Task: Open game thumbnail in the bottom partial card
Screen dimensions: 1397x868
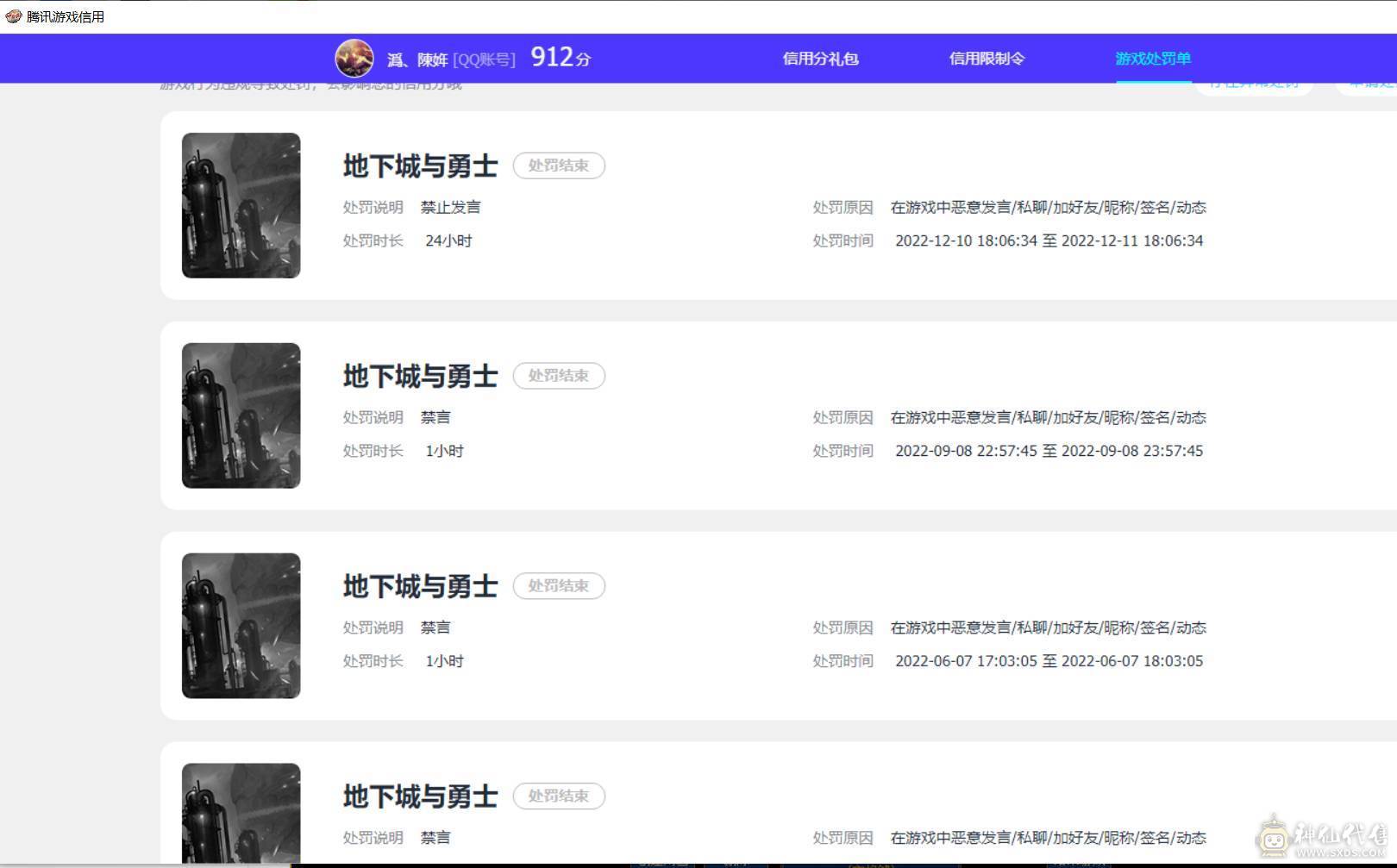Action: pyautogui.click(x=241, y=812)
